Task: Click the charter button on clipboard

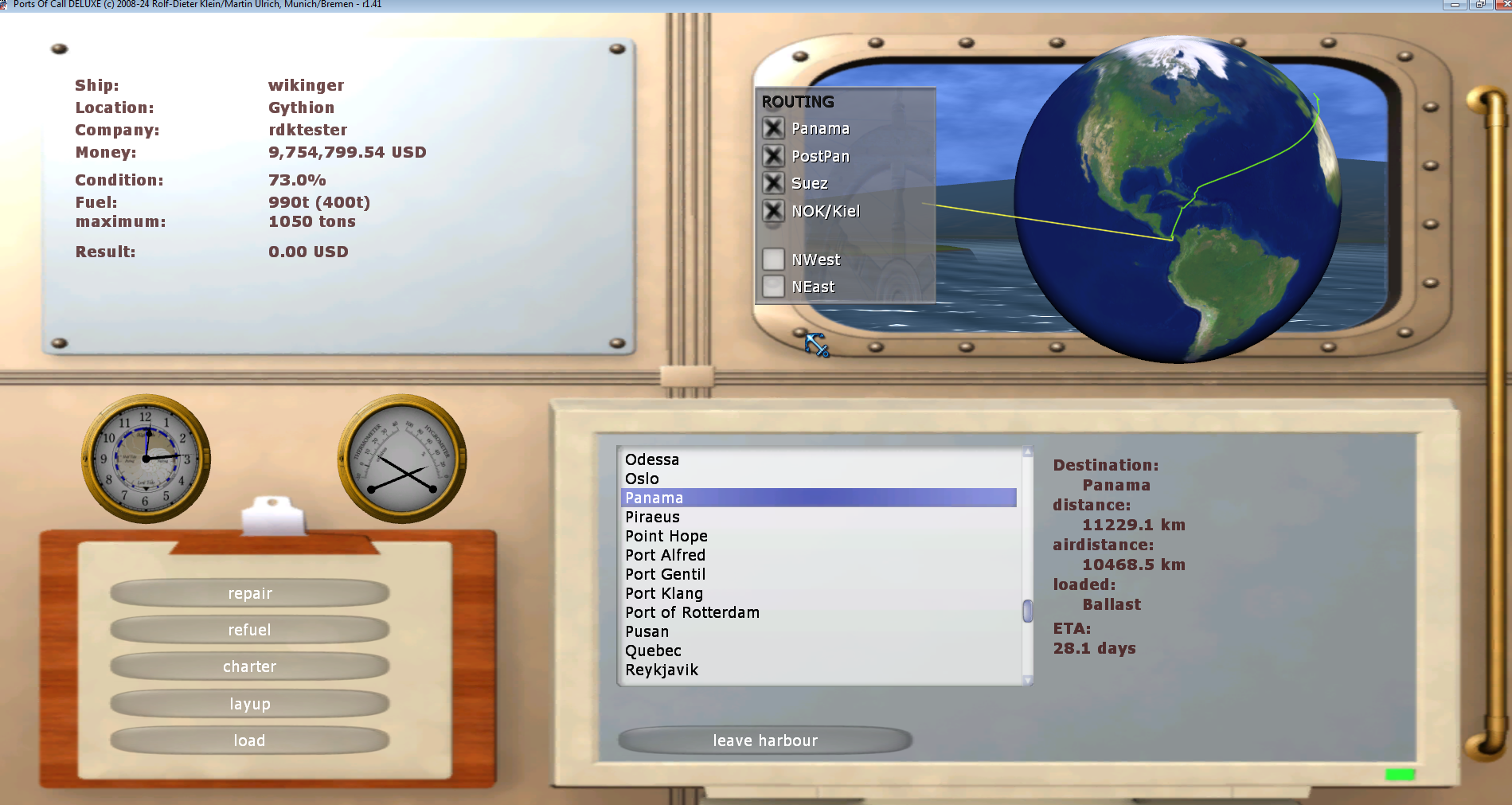Action: (x=249, y=666)
